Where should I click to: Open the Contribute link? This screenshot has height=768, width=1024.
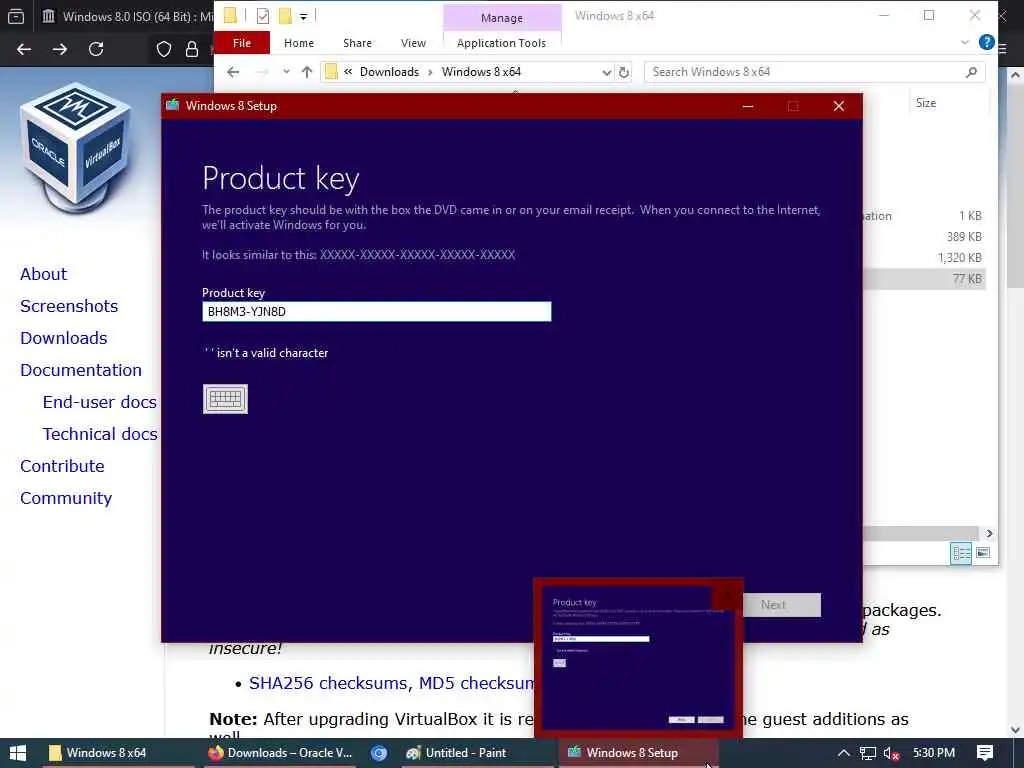[62, 466]
